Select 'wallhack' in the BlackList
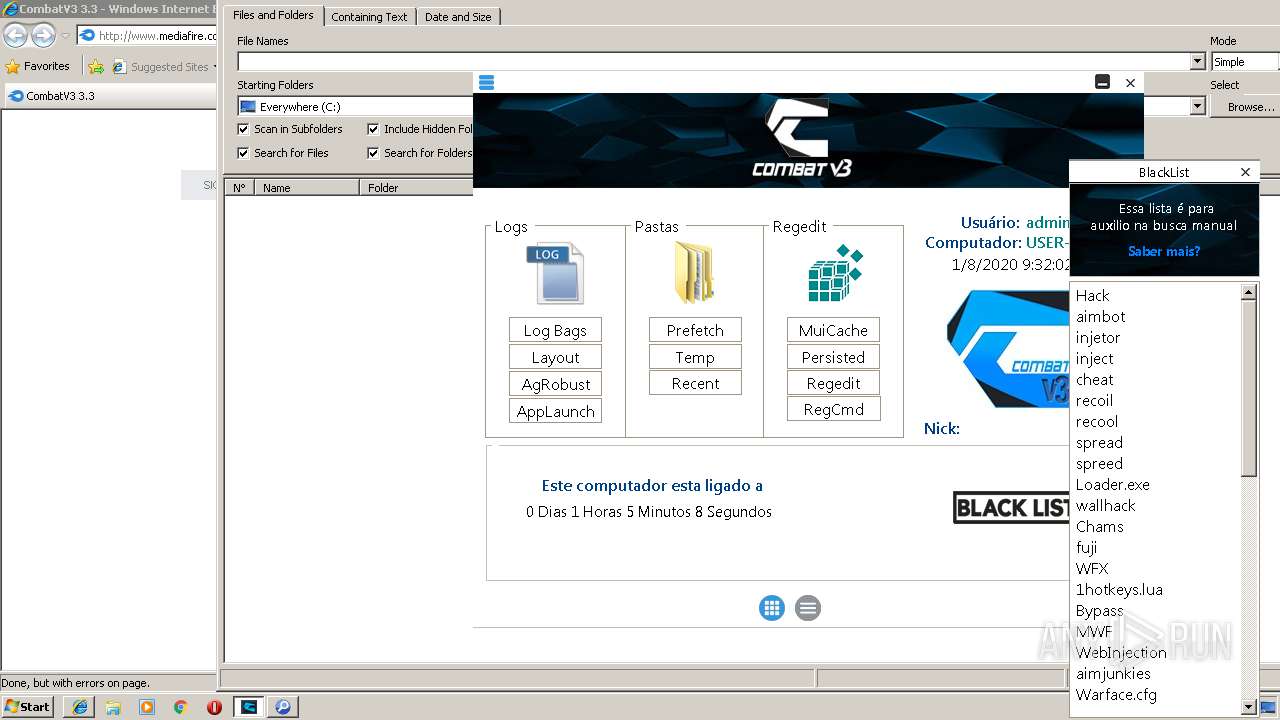Viewport: 1280px width, 720px height. (x=1105, y=506)
